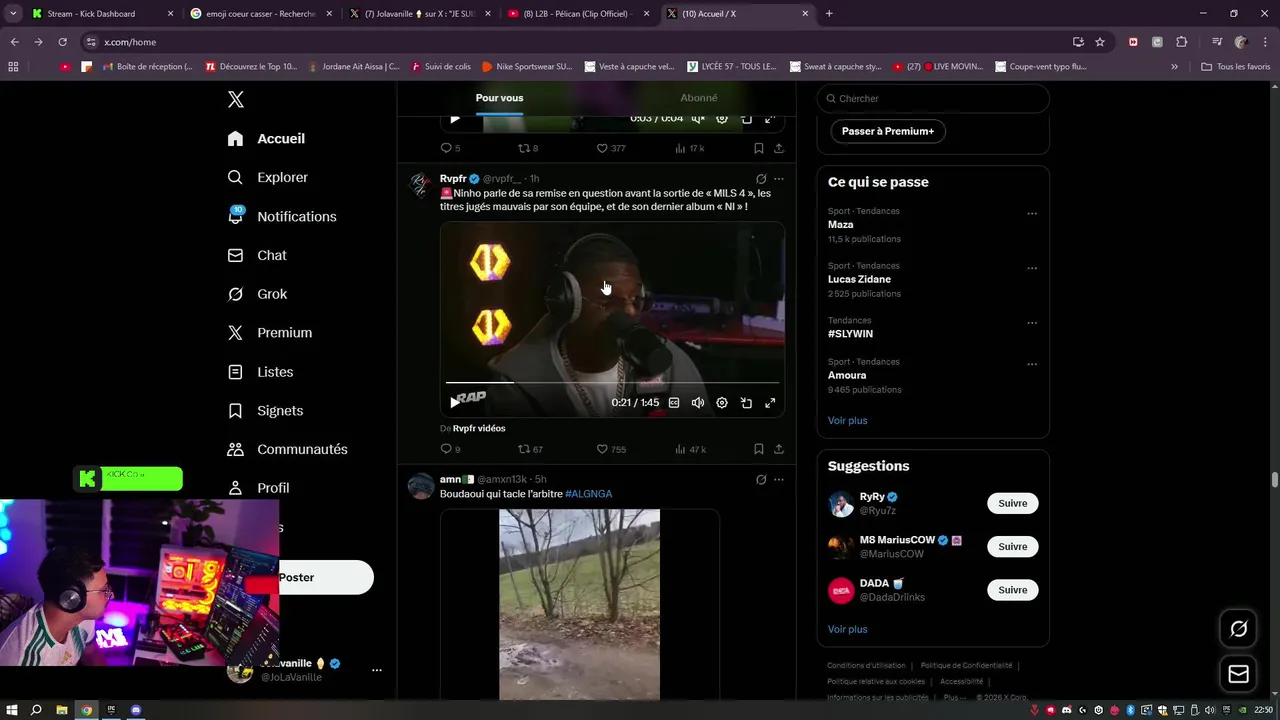Open Grok explanation for the Rvpfr post

[x=761, y=179]
